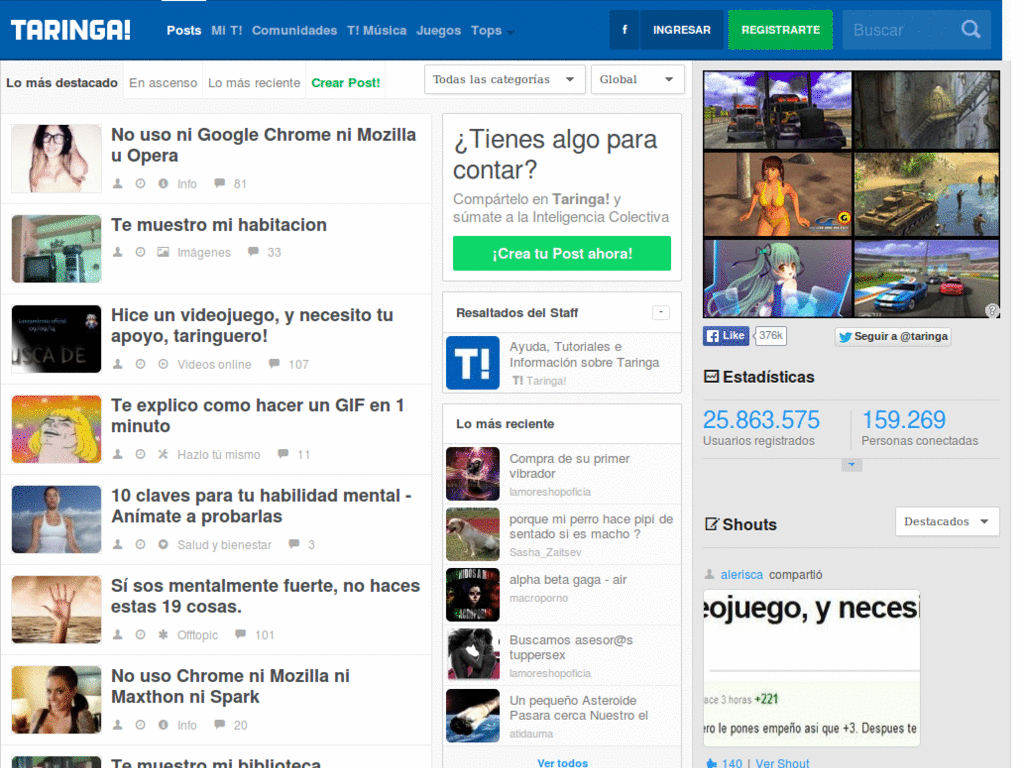Open the Juegos section

coord(439,30)
